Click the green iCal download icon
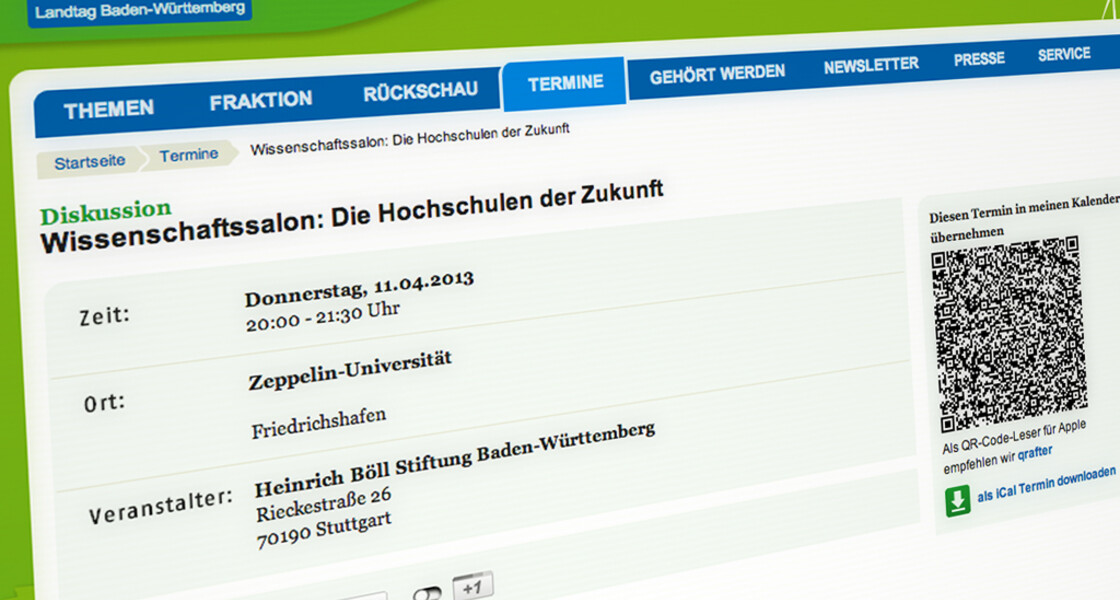Image resolution: width=1120 pixels, height=600 pixels. click(957, 501)
